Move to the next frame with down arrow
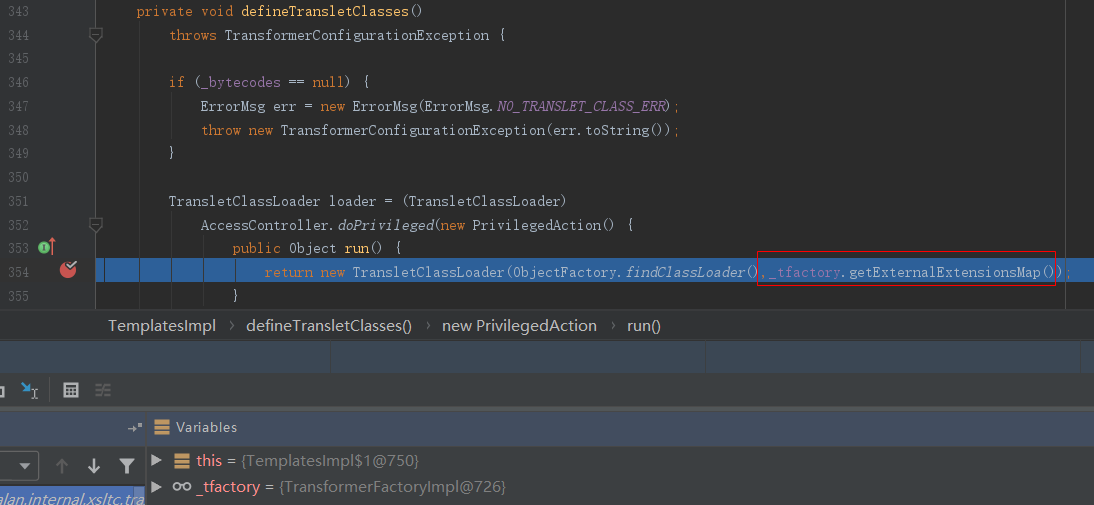The height and width of the screenshot is (505, 1094). 94,465
